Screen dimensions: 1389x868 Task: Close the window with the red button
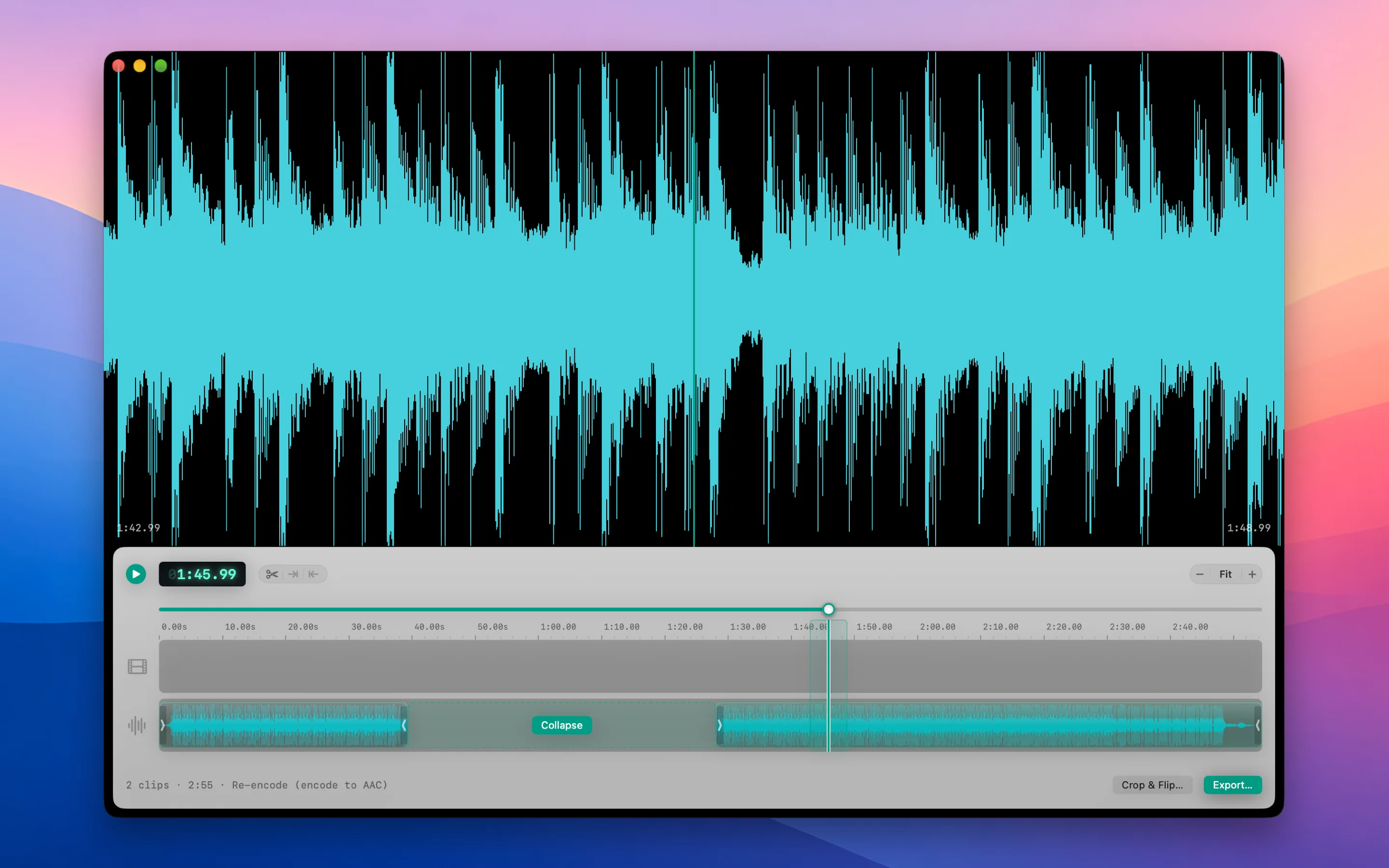(x=118, y=66)
